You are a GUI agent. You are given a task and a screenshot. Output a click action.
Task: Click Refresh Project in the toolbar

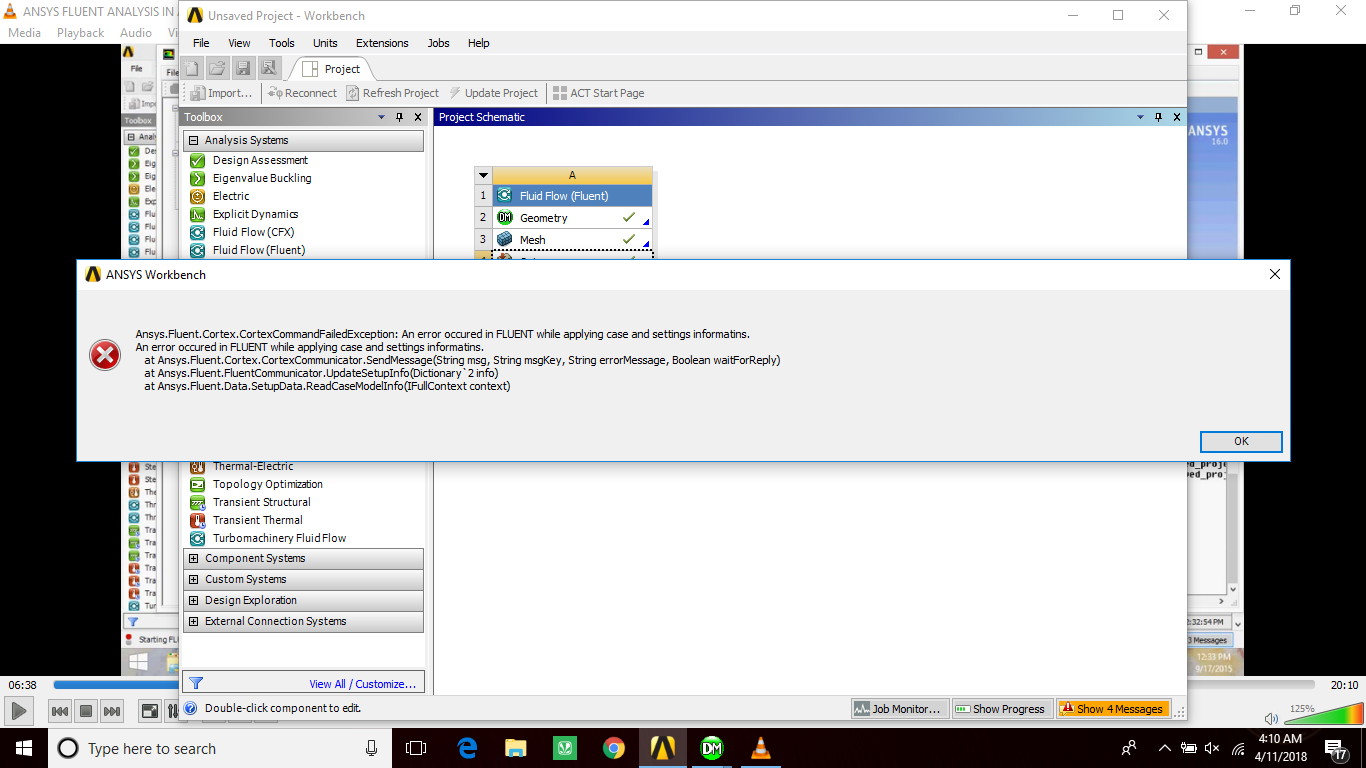point(392,93)
